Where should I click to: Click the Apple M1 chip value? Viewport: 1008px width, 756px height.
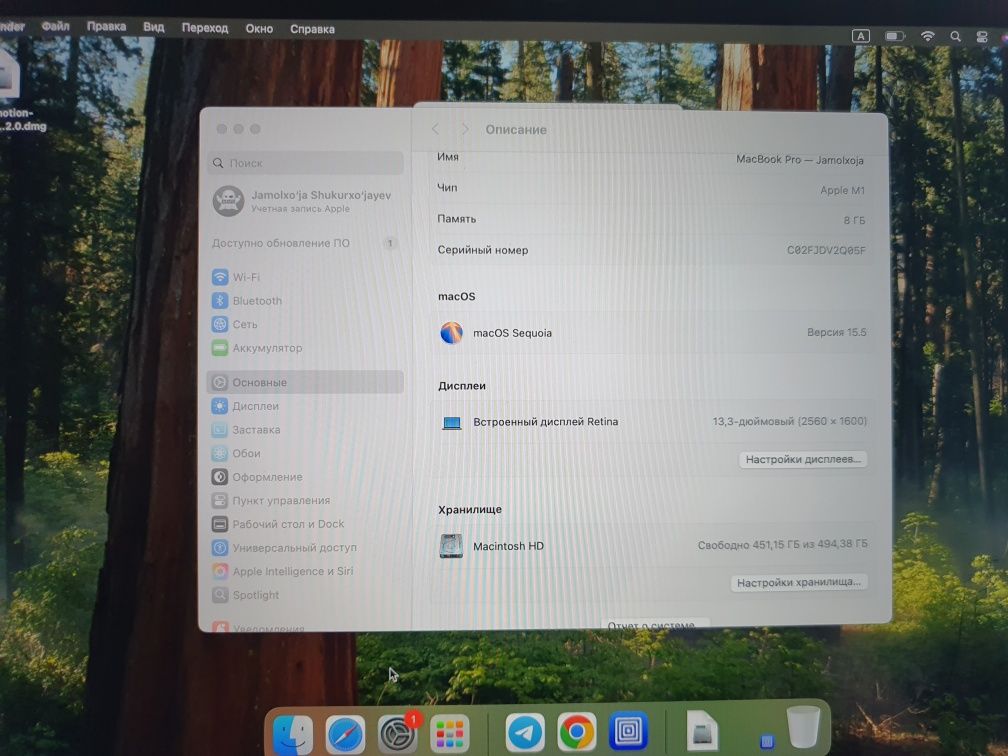[x=842, y=190]
